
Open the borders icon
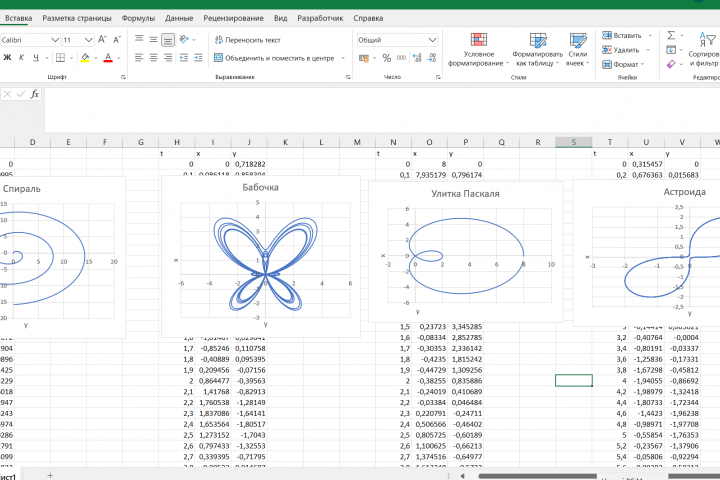[x=60, y=58]
